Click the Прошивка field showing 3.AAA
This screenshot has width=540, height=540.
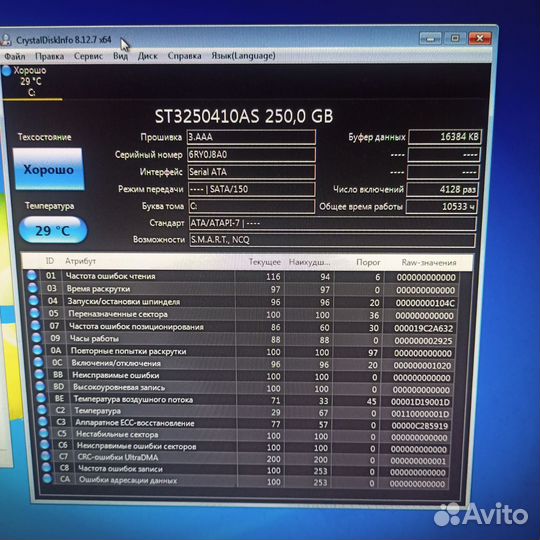251,137
